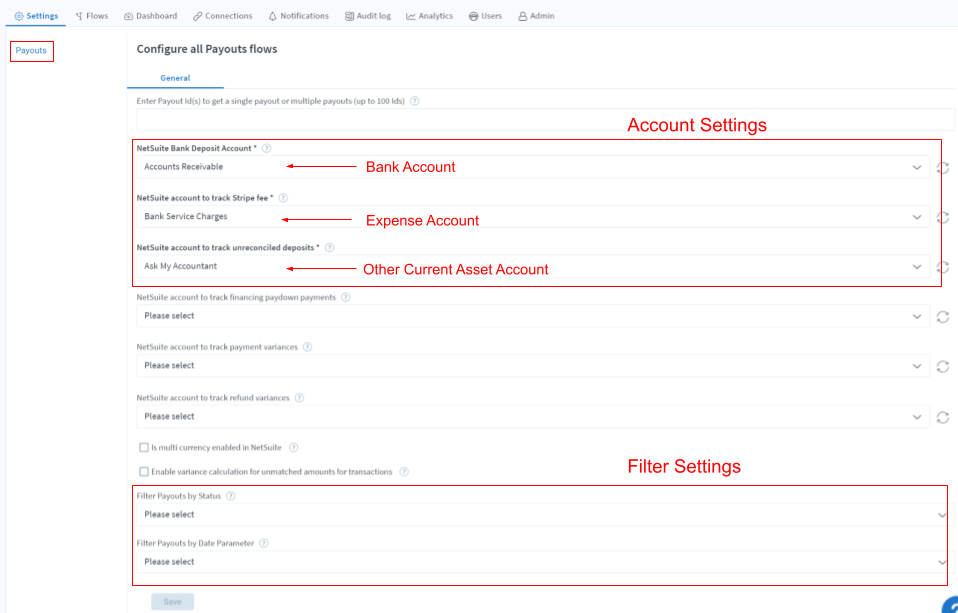Screen dimensions: 958x613
Task: Switch to the Flows tab
Action: click(x=92, y=16)
